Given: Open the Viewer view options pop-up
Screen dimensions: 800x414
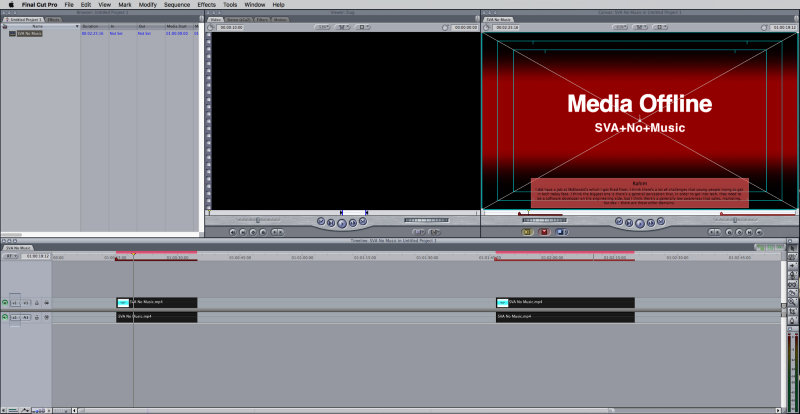Looking at the screenshot, I should pyautogui.click(x=362, y=27).
